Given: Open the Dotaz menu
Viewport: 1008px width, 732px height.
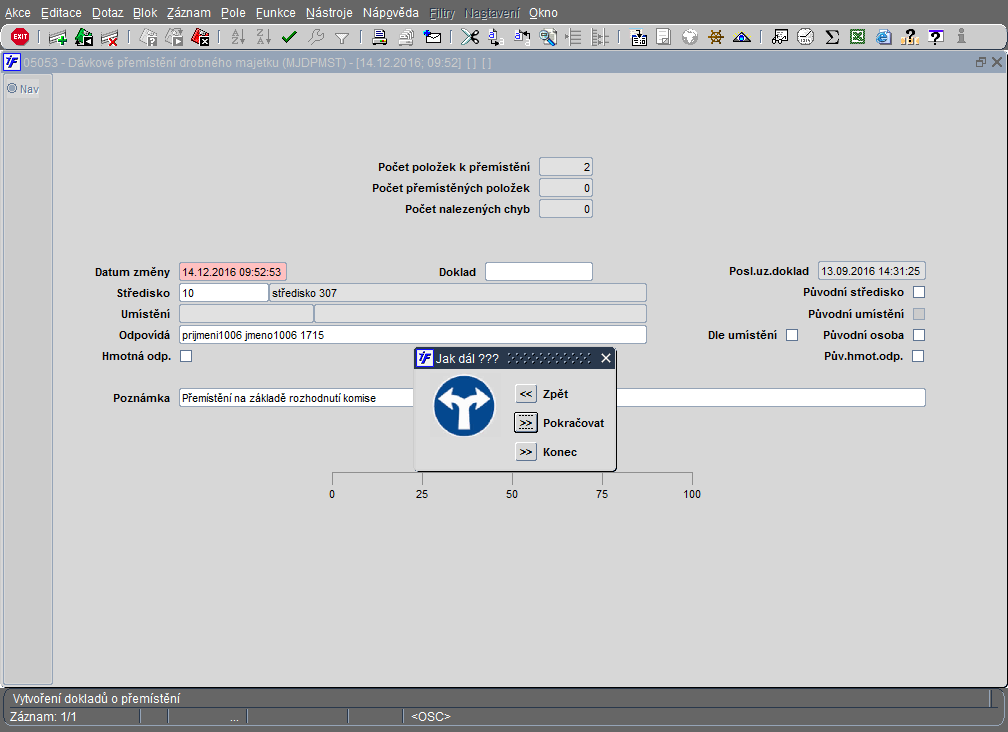Looking at the screenshot, I should click(107, 13).
